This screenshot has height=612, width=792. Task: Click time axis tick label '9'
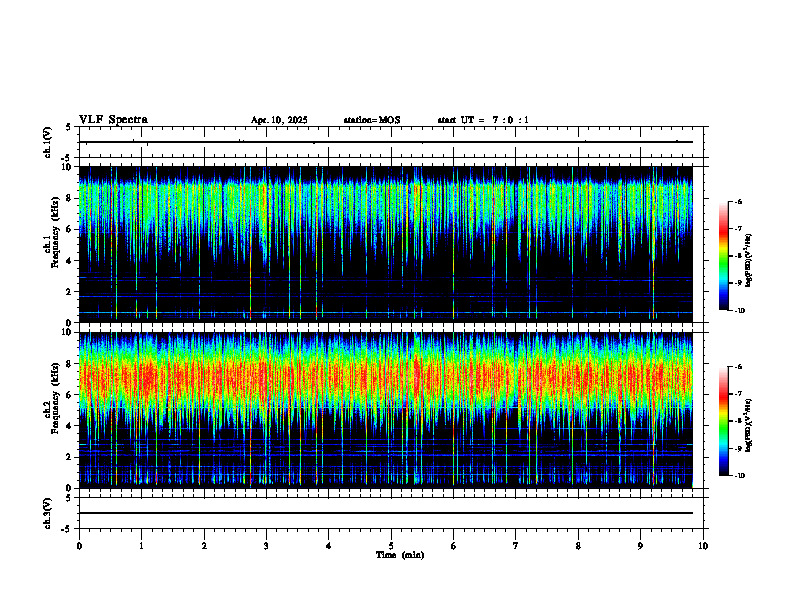[x=640, y=546]
